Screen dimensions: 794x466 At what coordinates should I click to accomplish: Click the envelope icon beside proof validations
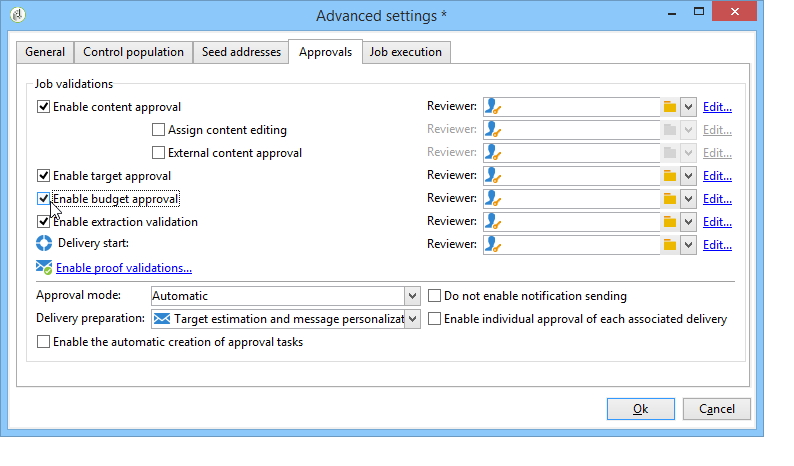coord(44,268)
